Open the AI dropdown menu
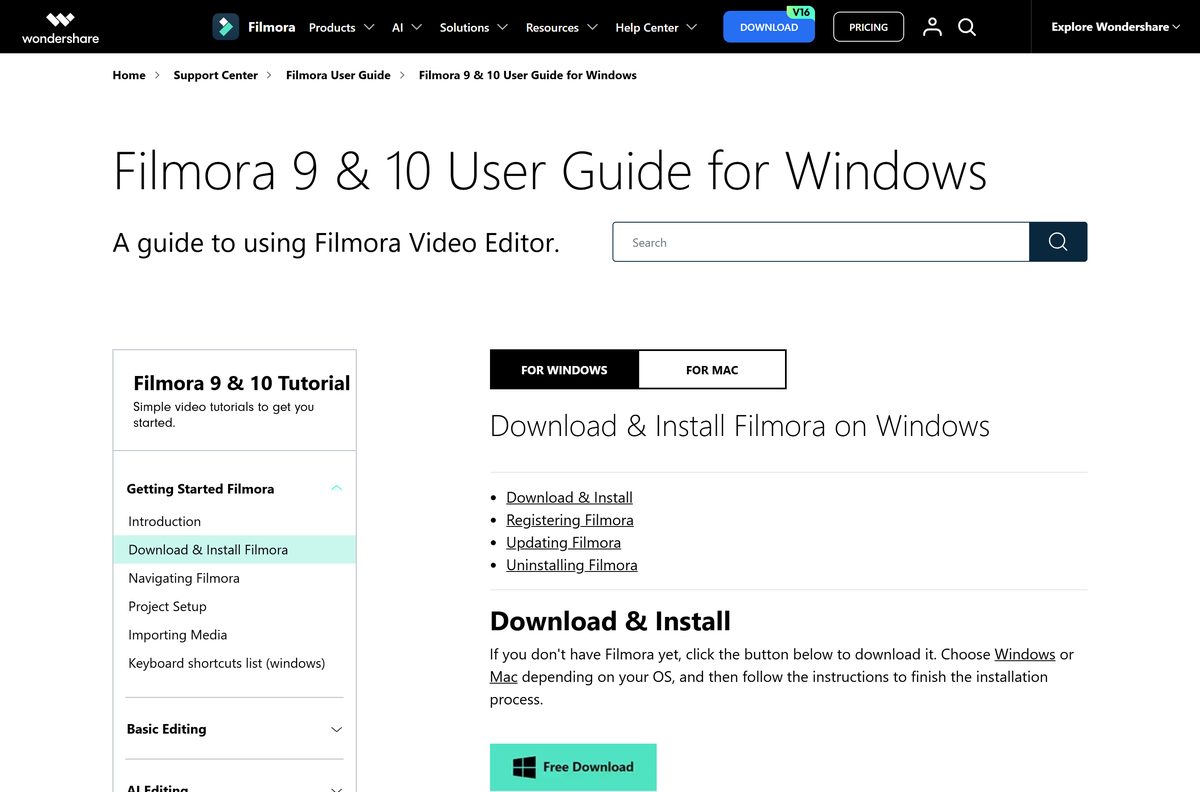 (x=407, y=27)
